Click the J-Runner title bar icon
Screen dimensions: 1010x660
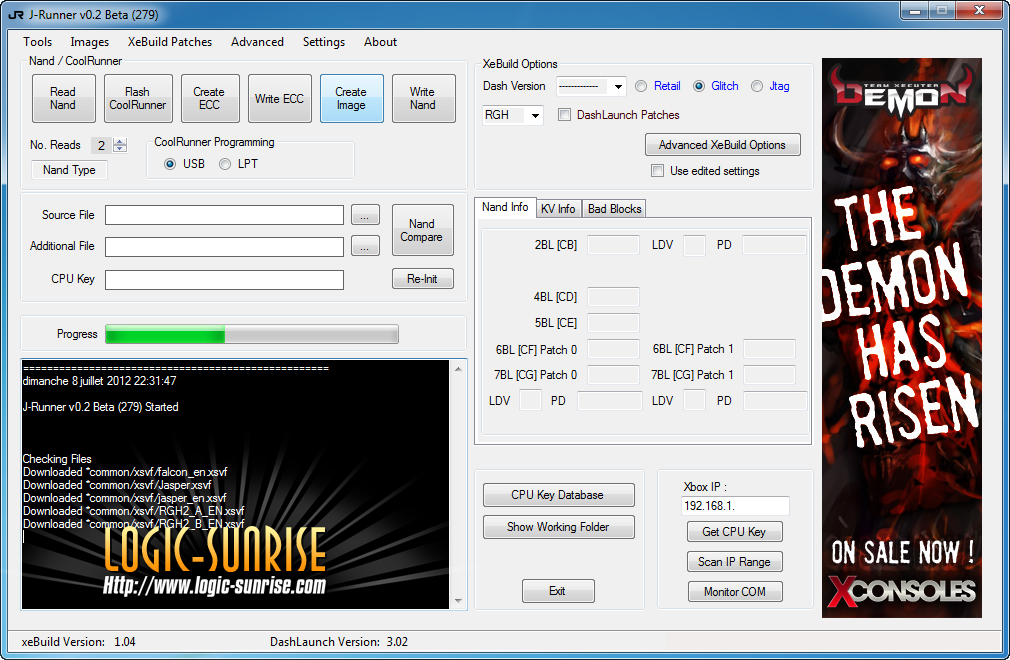point(14,15)
